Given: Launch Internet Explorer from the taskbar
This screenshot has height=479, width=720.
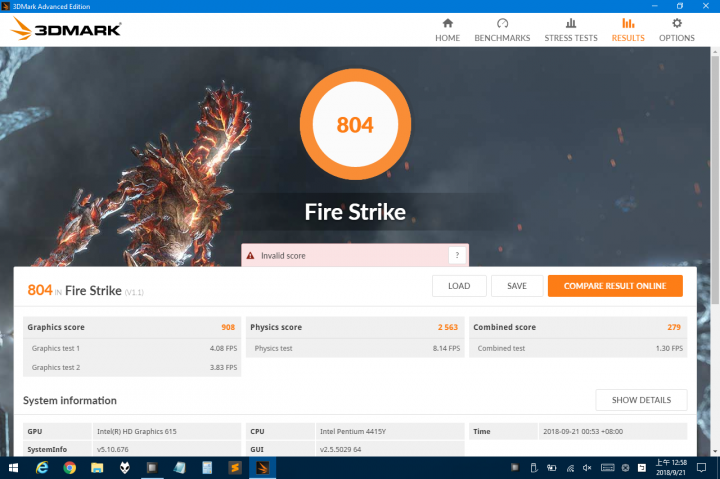Looking at the screenshot, I should tap(42, 468).
